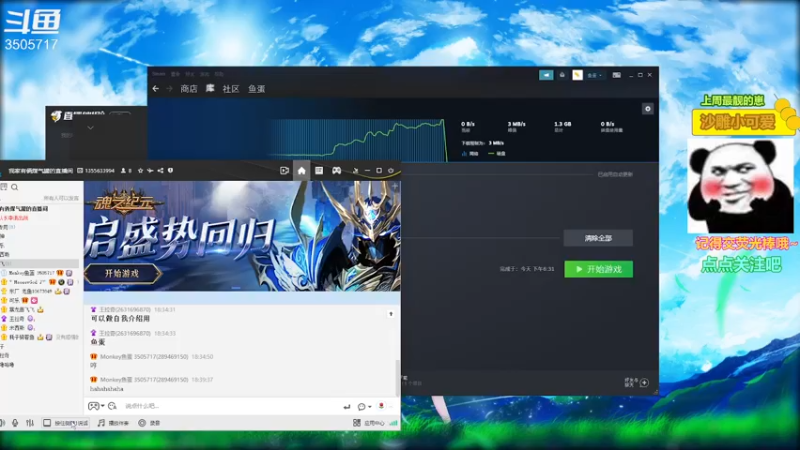This screenshot has width=800, height=450.
Task: Click the info alert icon in the chat title bar
Action: click(x=170, y=171)
